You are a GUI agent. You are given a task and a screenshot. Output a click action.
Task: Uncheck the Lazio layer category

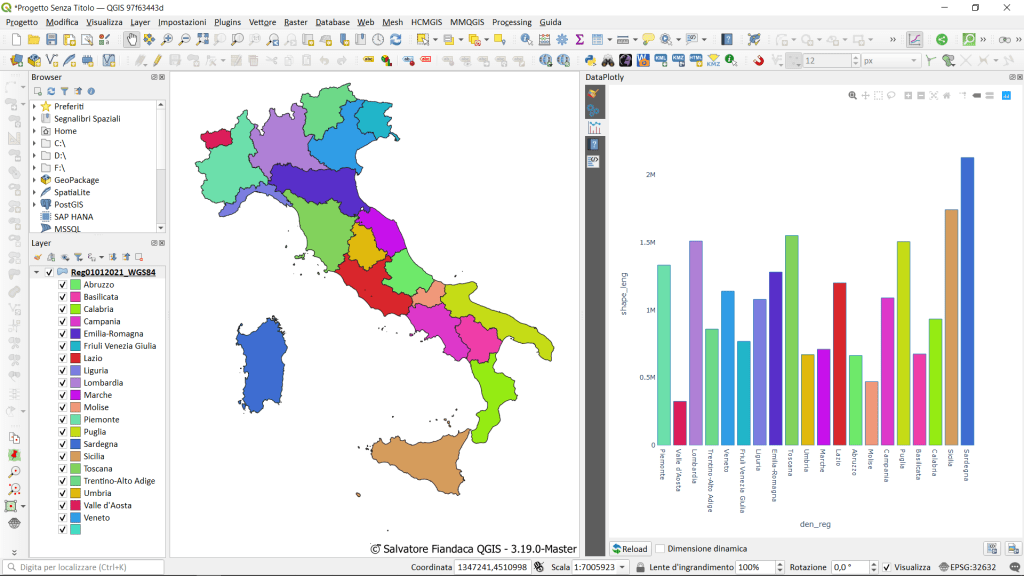pos(62,358)
